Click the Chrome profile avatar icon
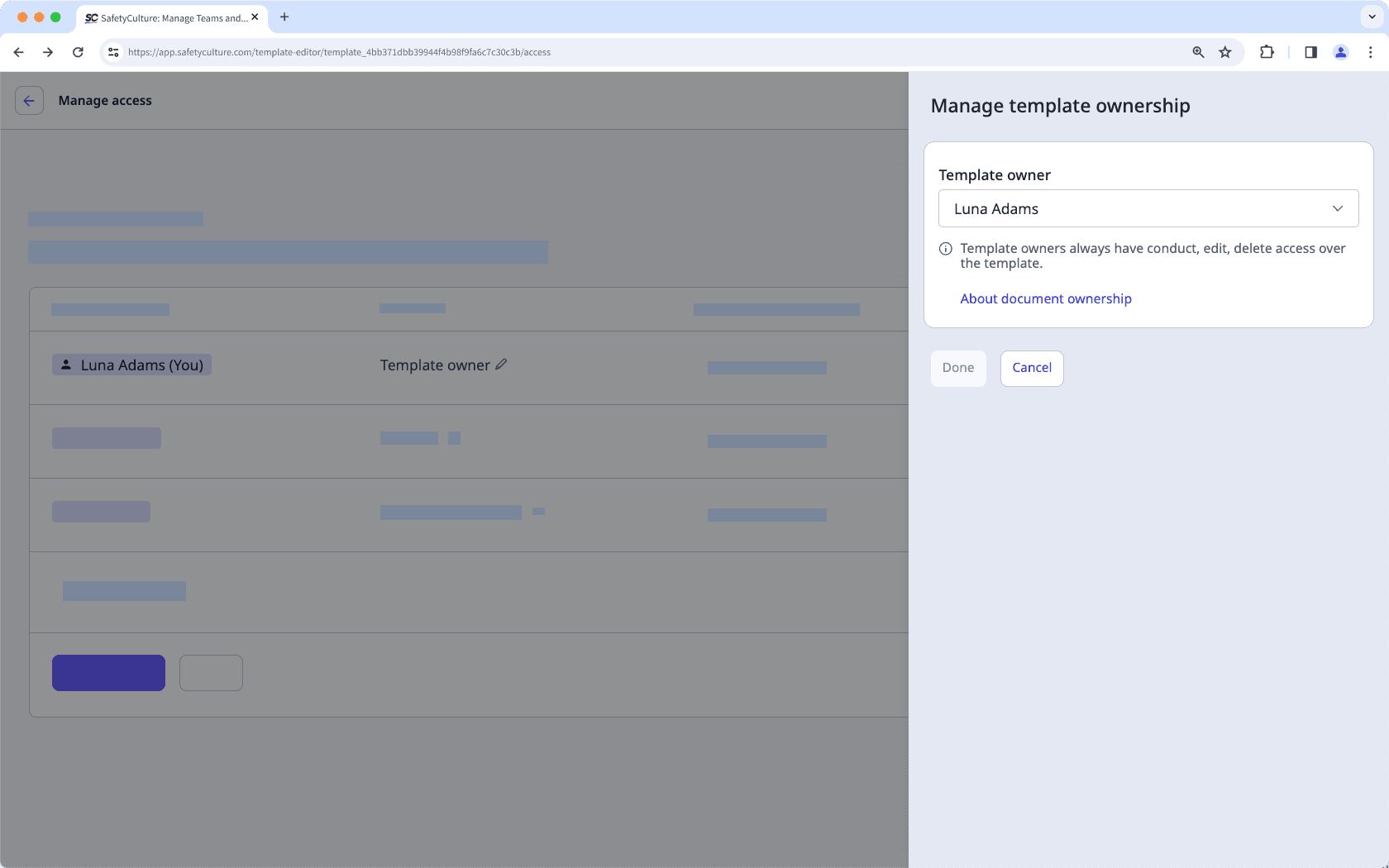 pos(1340,51)
